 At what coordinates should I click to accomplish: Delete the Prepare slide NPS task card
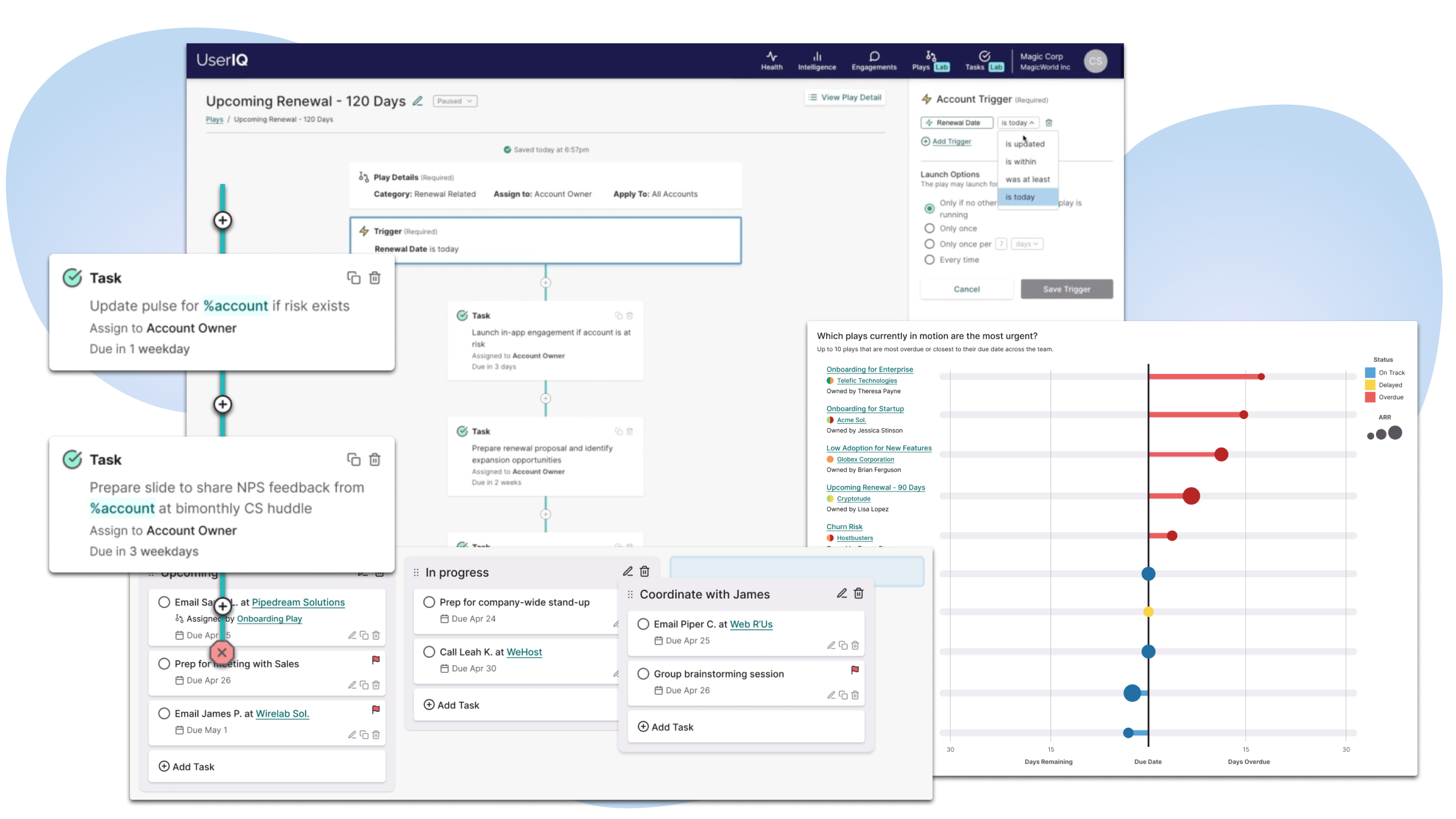[x=375, y=460]
